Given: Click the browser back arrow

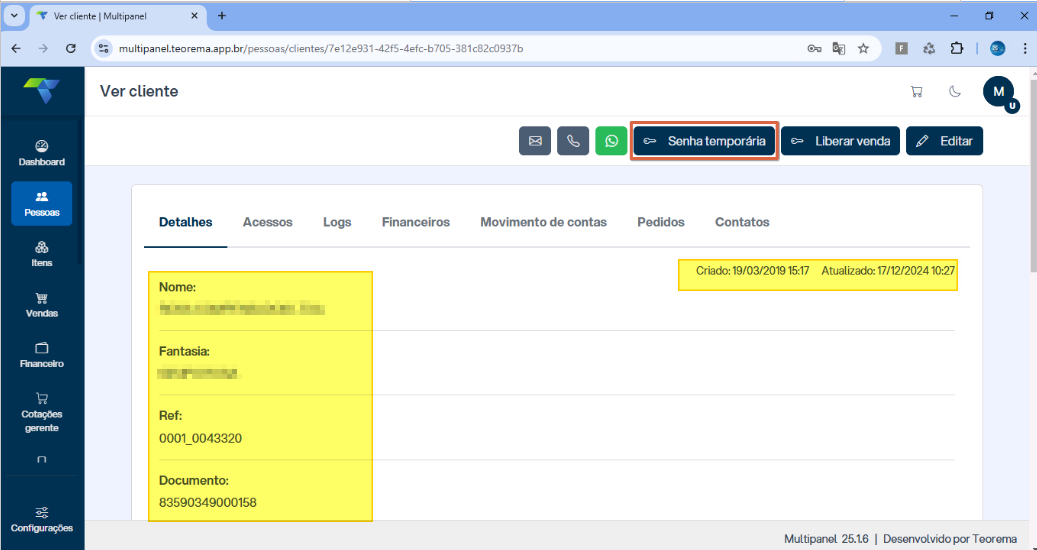Looking at the screenshot, I should [x=16, y=48].
